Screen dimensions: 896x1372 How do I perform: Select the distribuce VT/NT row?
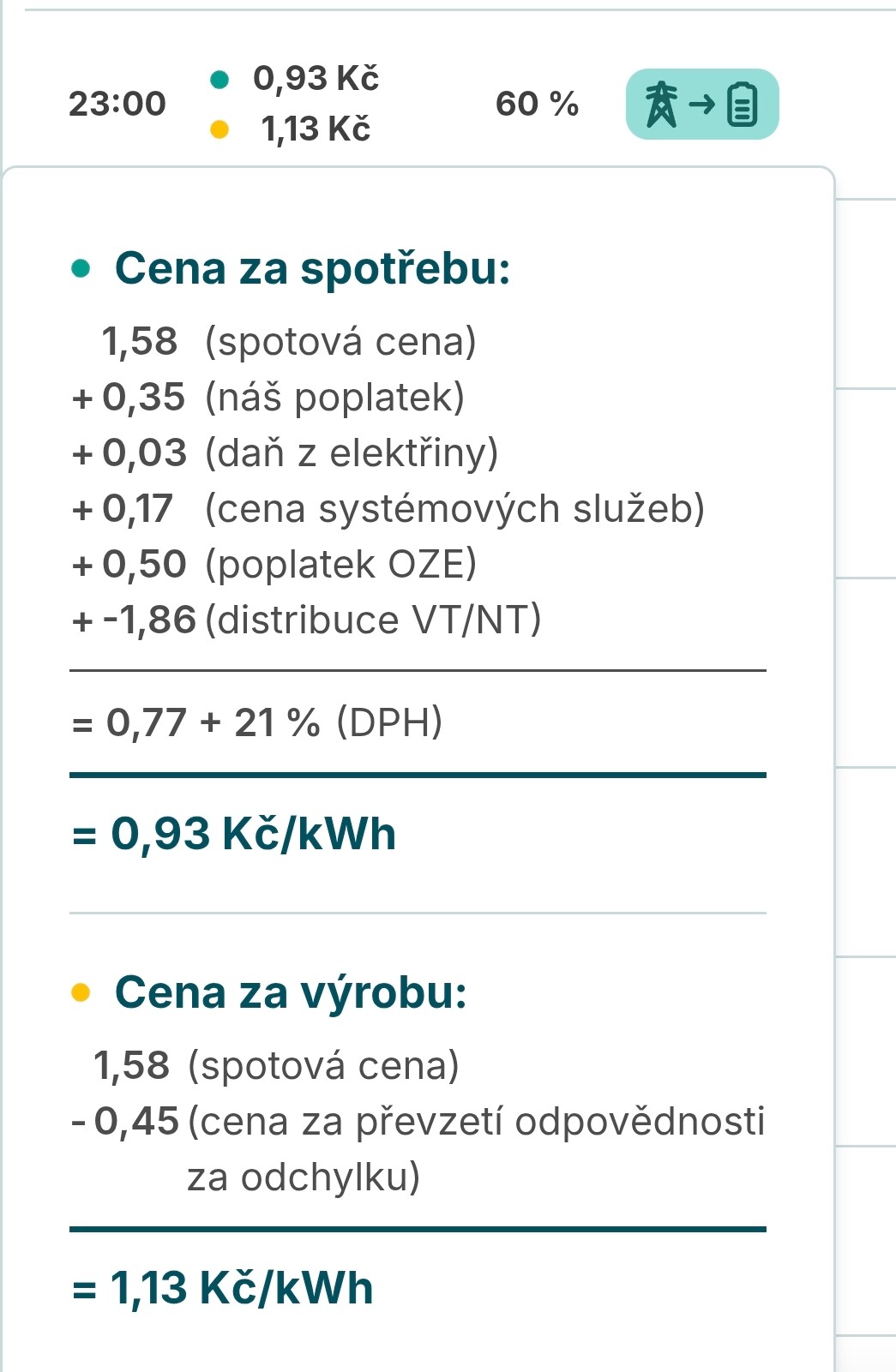(x=307, y=620)
